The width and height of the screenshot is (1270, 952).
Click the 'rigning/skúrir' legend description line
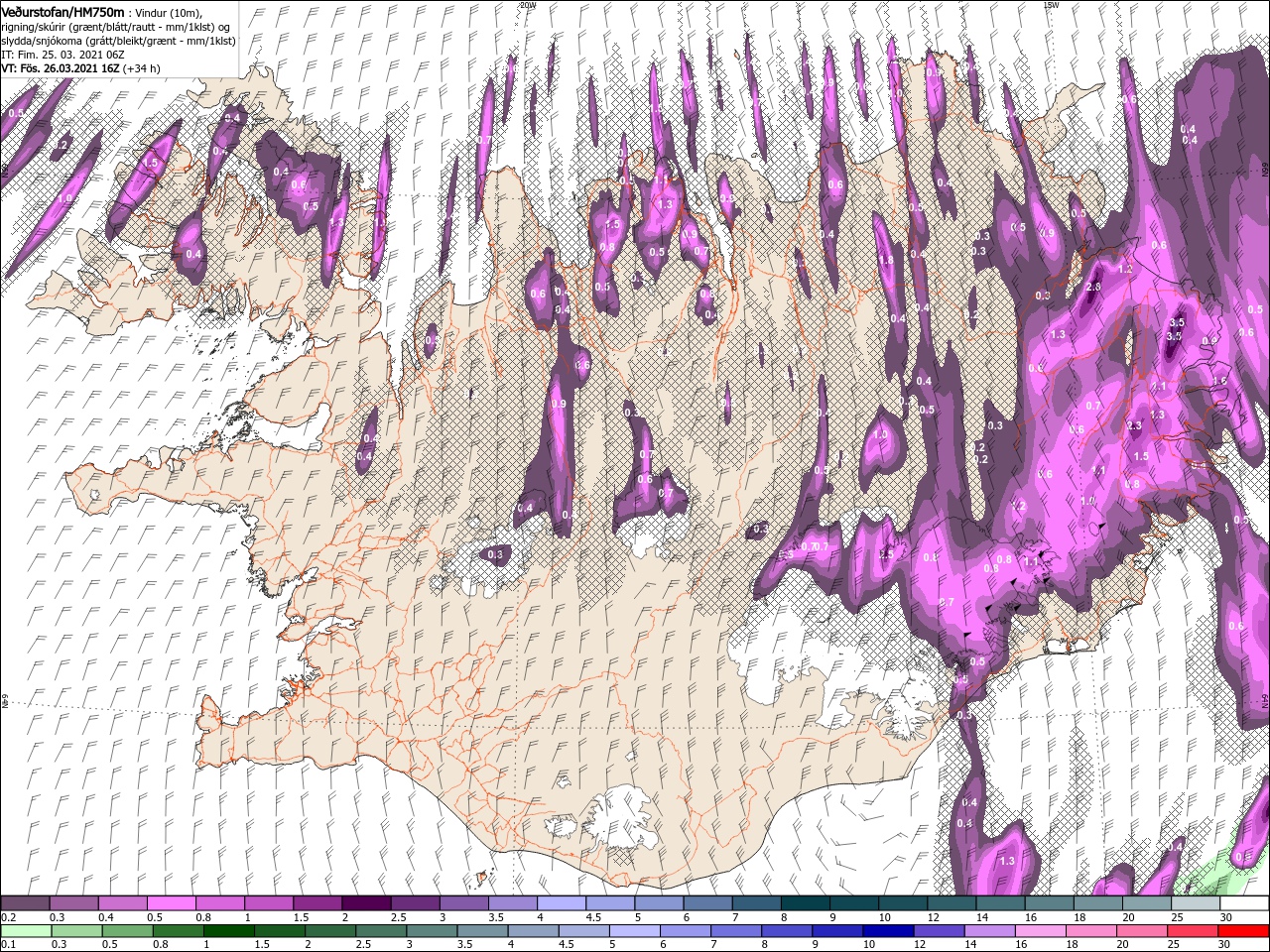click(x=115, y=27)
